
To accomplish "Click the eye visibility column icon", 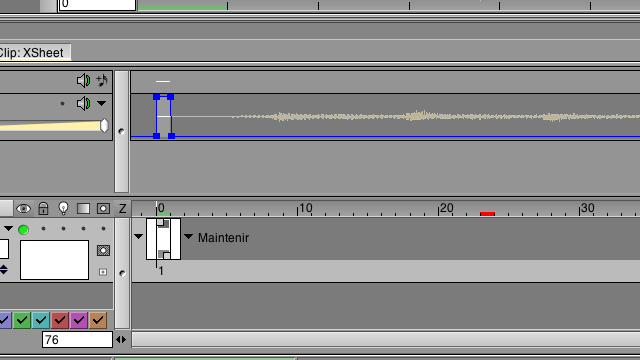I will point(23,209).
